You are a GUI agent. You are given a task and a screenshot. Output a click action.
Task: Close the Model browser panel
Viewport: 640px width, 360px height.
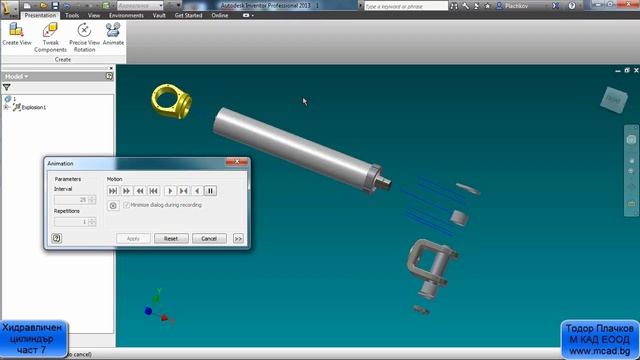(111, 68)
